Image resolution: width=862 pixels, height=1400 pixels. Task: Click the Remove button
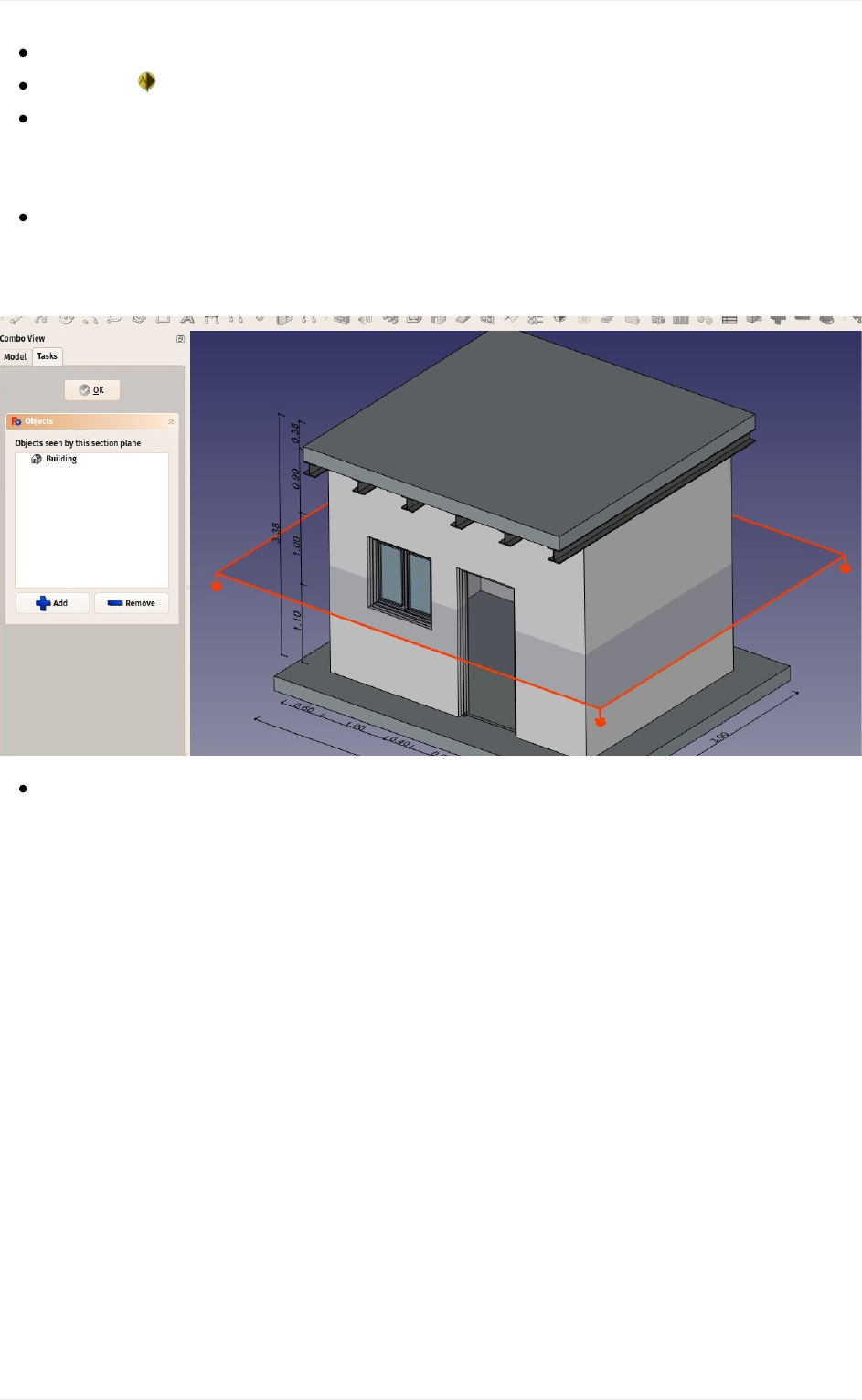pyautogui.click(x=132, y=603)
